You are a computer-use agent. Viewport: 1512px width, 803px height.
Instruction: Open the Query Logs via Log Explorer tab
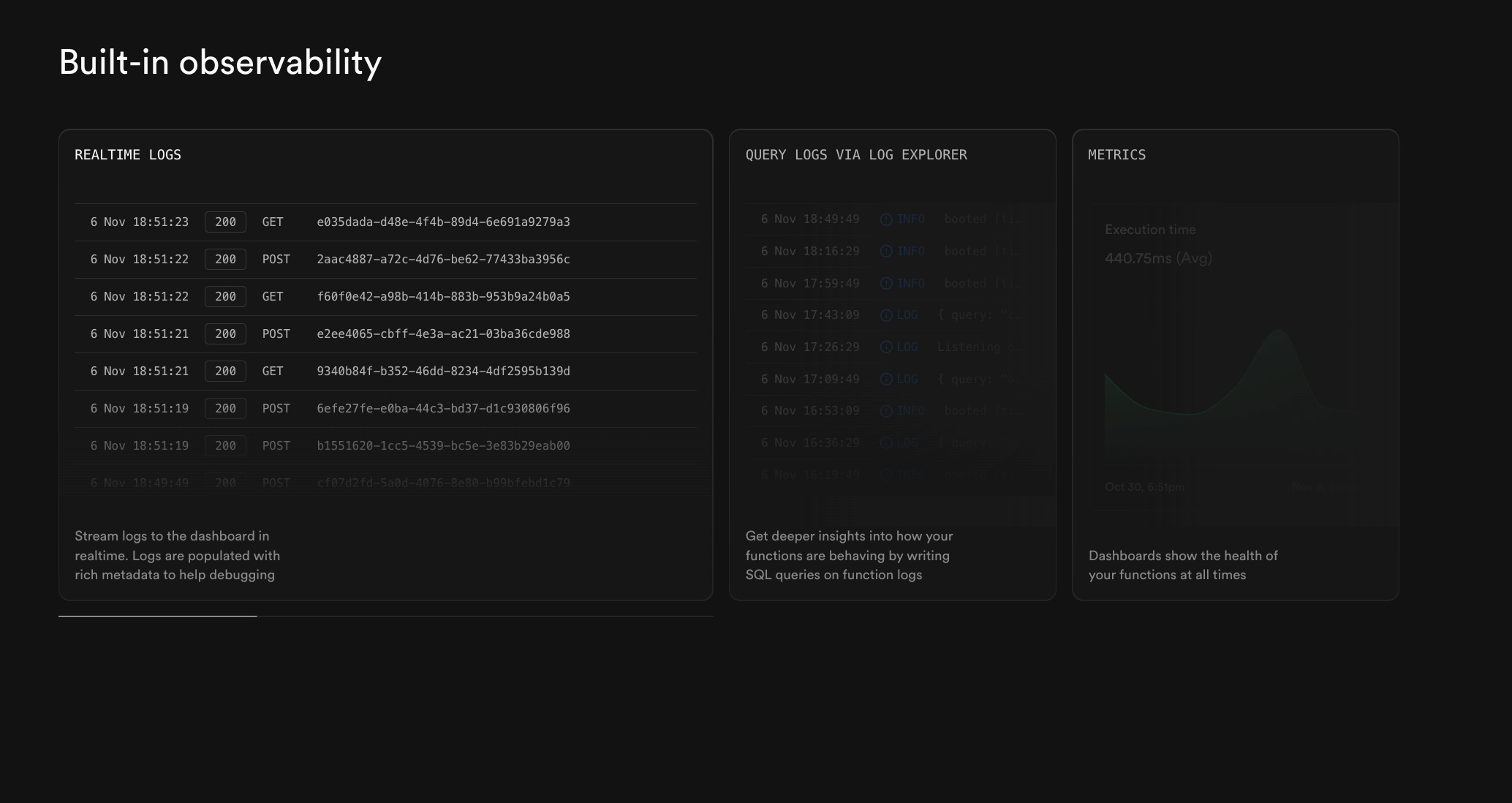[856, 155]
